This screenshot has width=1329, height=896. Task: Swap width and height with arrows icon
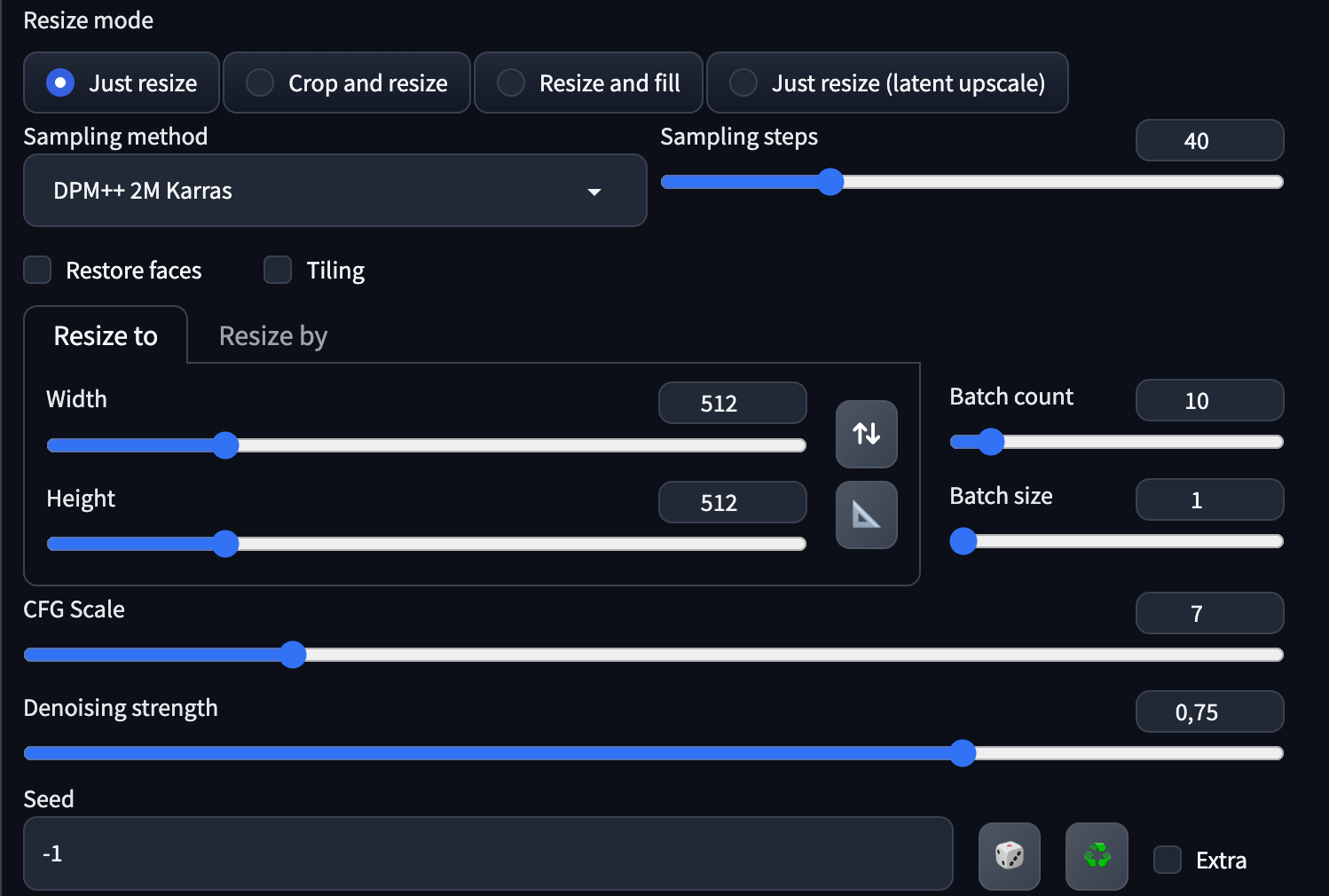(x=866, y=434)
